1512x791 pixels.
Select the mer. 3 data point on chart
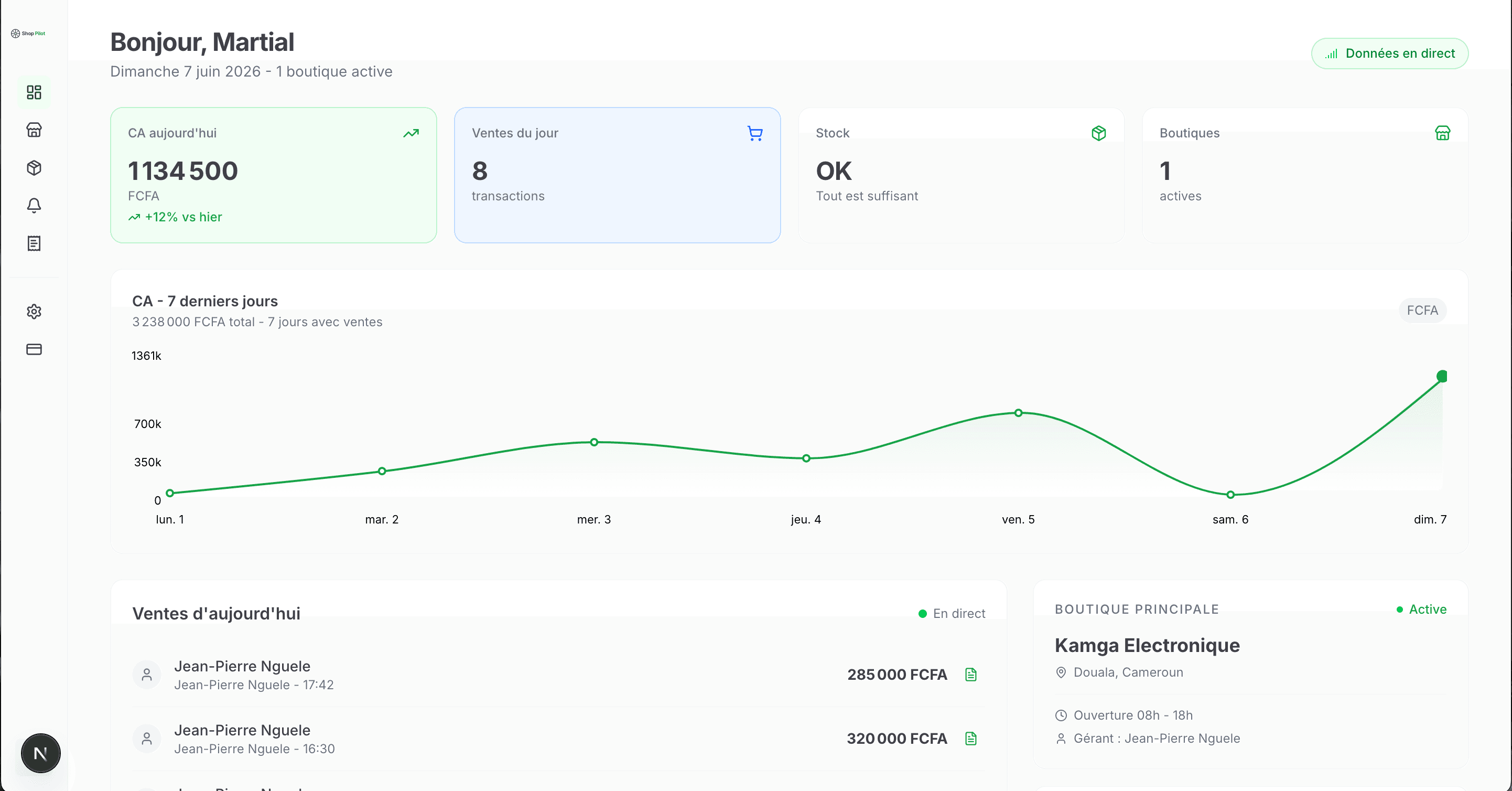pos(594,442)
